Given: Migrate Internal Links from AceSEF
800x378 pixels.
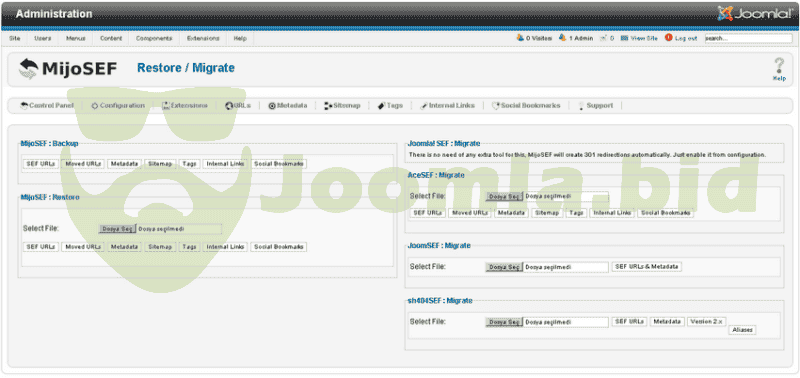Looking at the screenshot, I should point(612,213).
